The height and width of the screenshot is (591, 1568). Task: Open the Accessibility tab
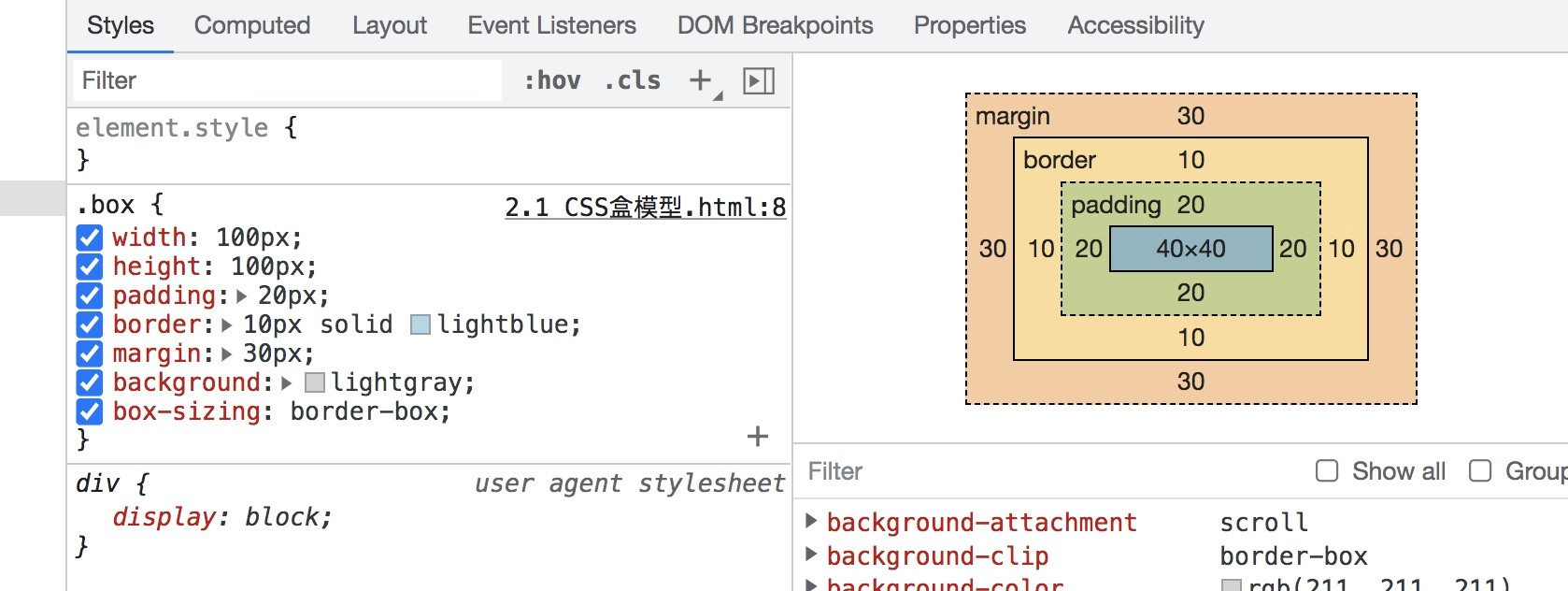(1135, 25)
